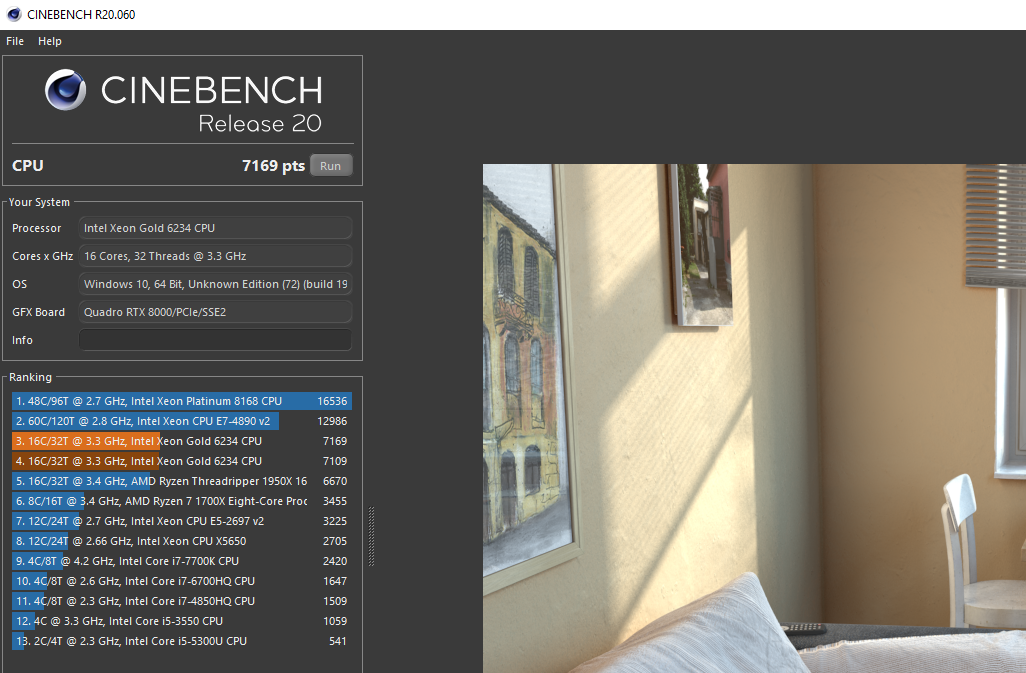Open the File menu
1026x673 pixels.
click(15, 41)
